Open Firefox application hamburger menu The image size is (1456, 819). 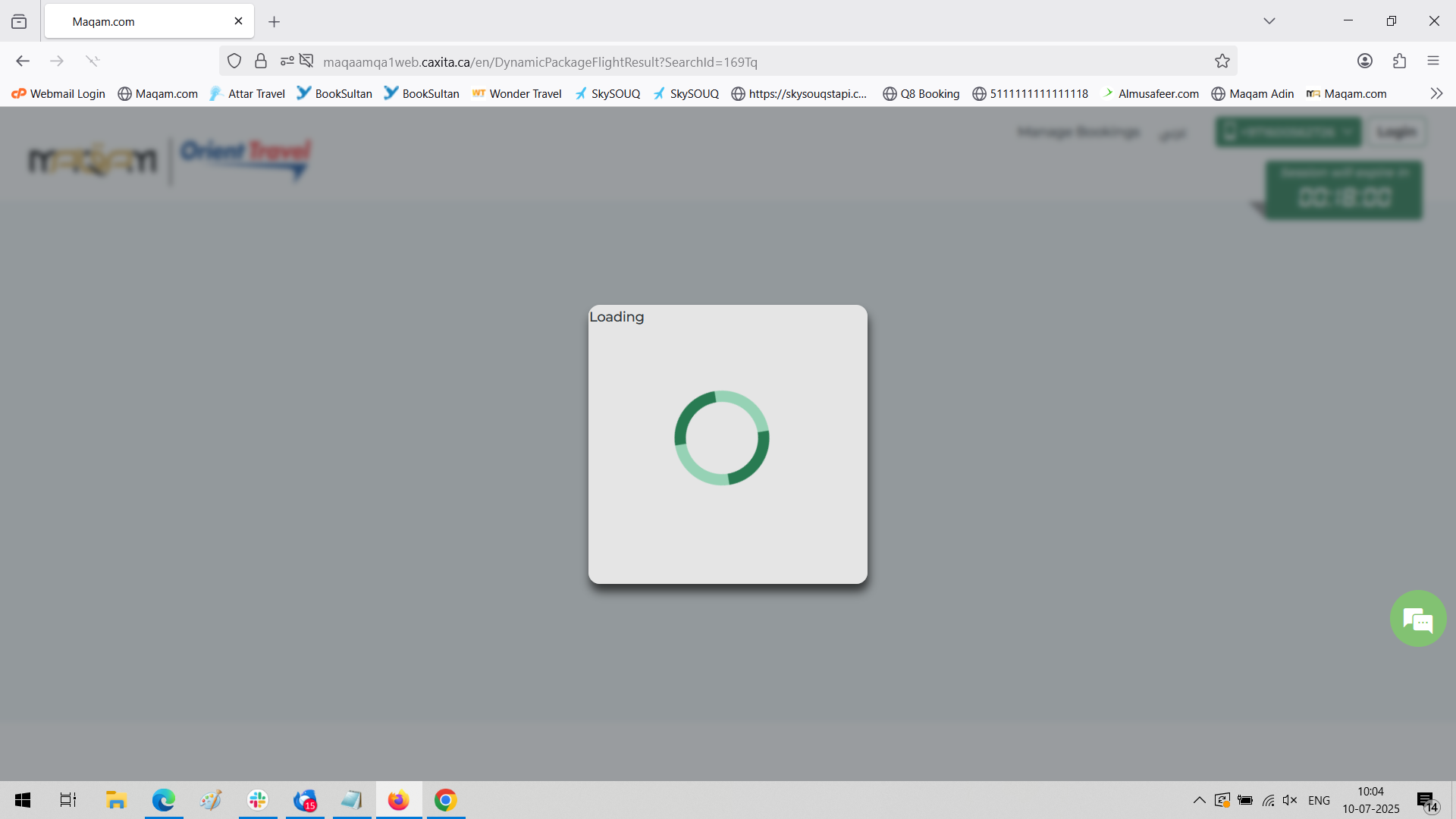(x=1432, y=61)
